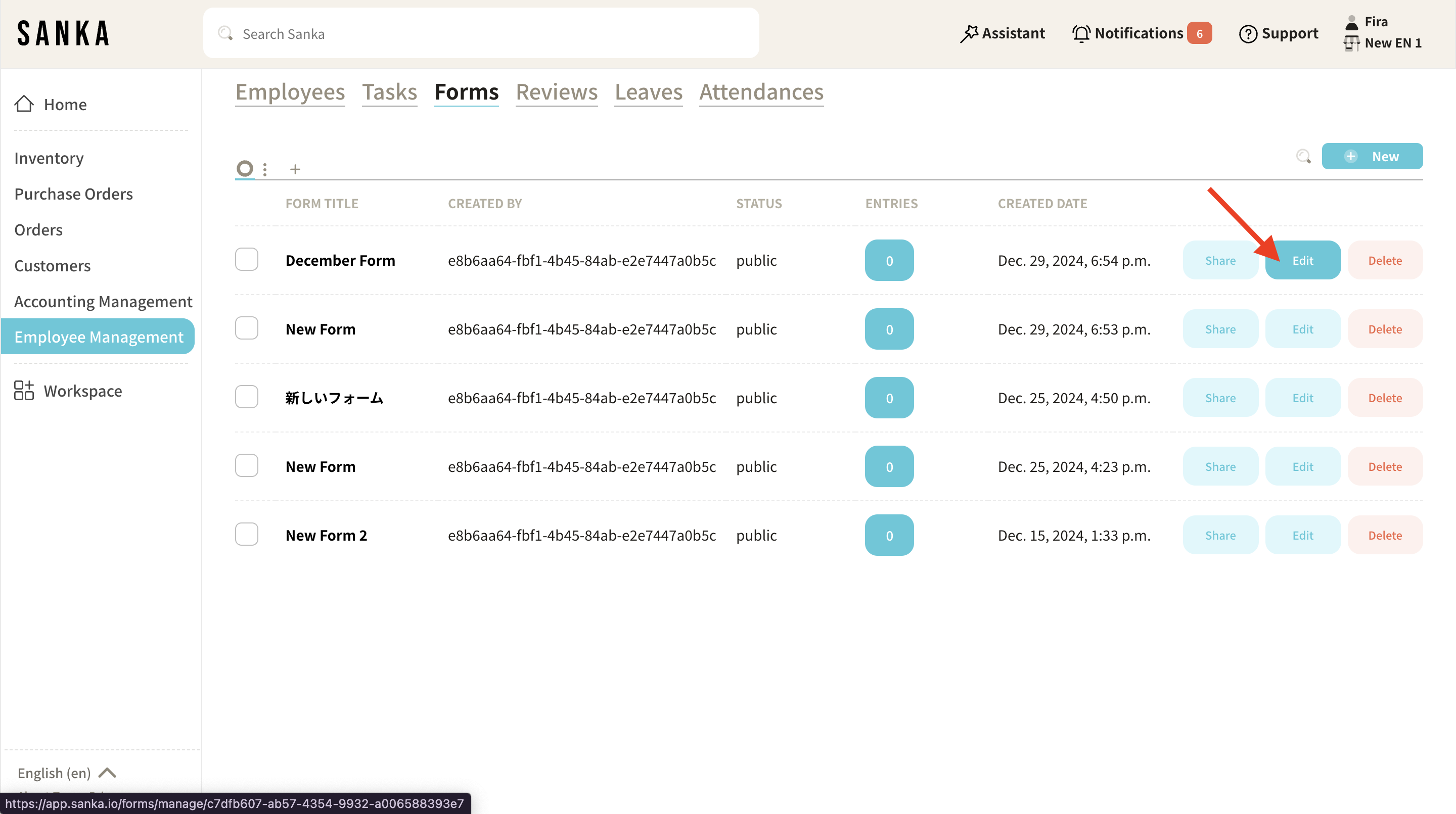Open the Attendances tab
The height and width of the screenshot is (814, 1456).
coord(761,91)
